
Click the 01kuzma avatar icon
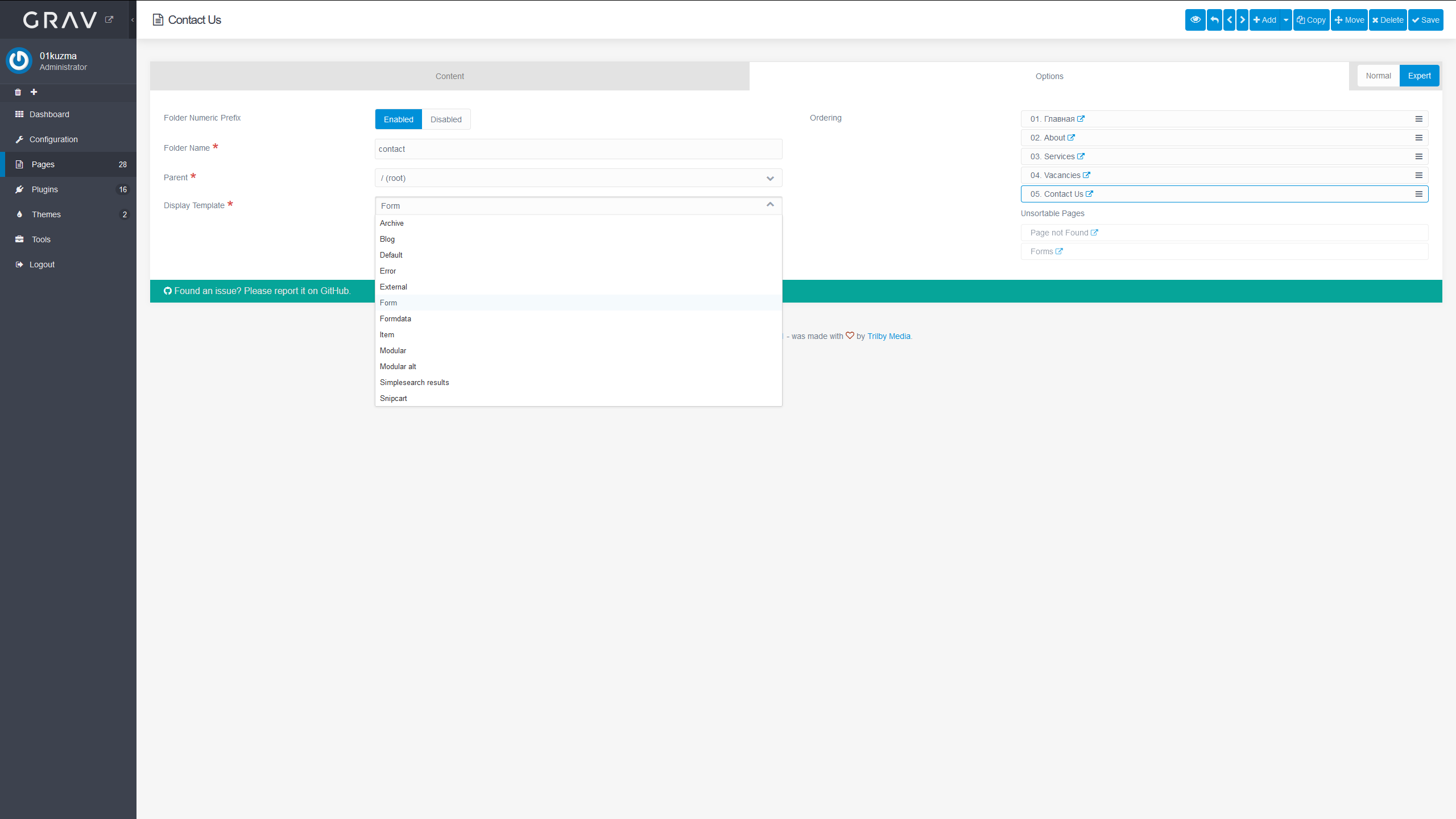pyautogui.click(x=19, y=61)
